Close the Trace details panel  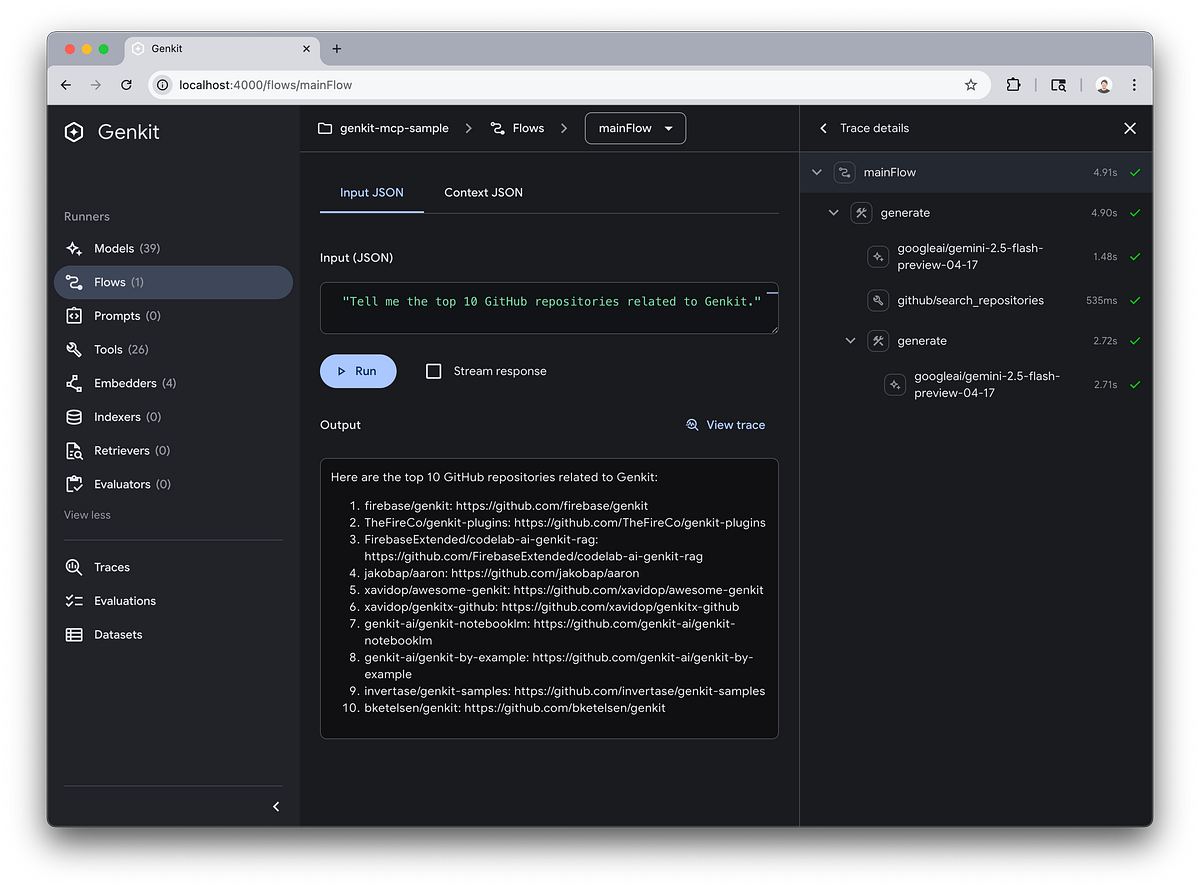pos(1130,128)
